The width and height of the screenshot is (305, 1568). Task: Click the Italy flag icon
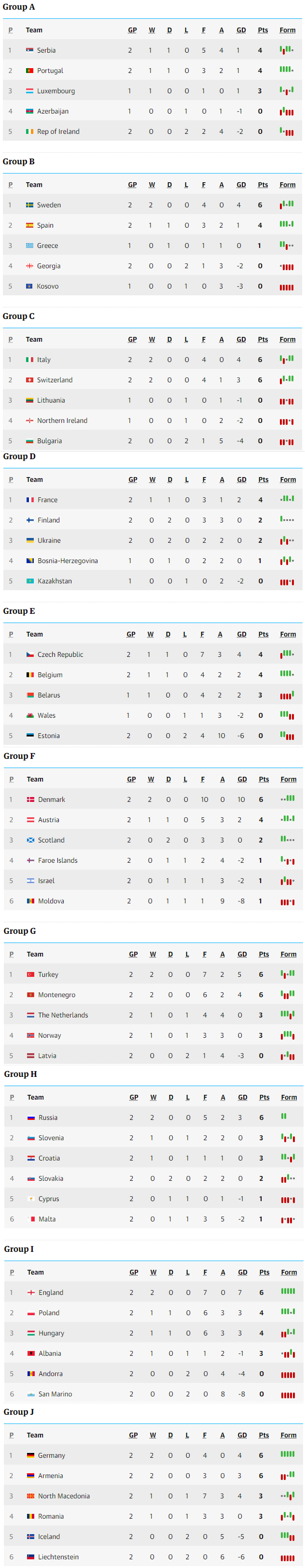(30, 360)
